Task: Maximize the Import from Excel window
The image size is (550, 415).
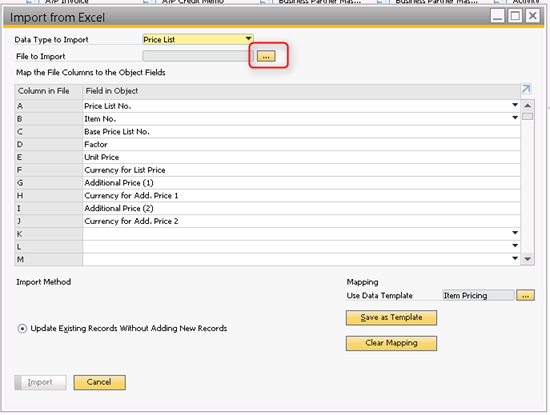Action: coord(515,16)
